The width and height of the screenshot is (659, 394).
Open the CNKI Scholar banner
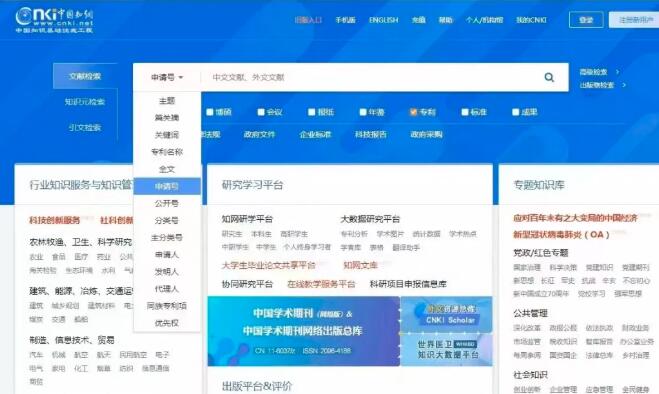(x=446, y=315)
